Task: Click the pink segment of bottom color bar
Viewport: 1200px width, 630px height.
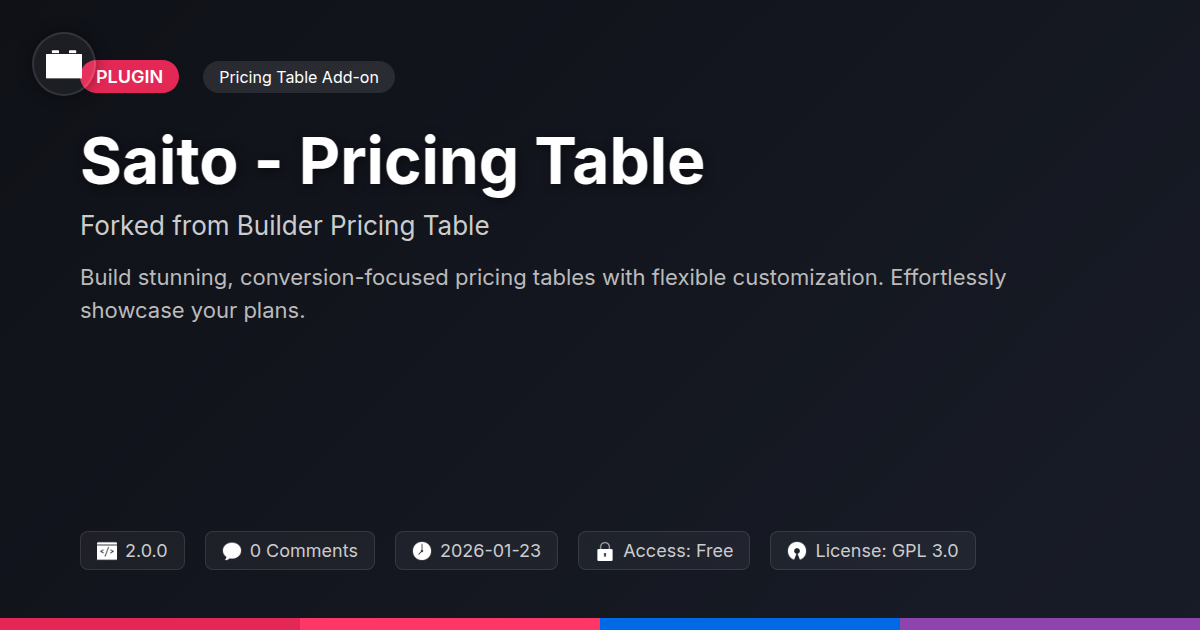Action: [450, 623]
